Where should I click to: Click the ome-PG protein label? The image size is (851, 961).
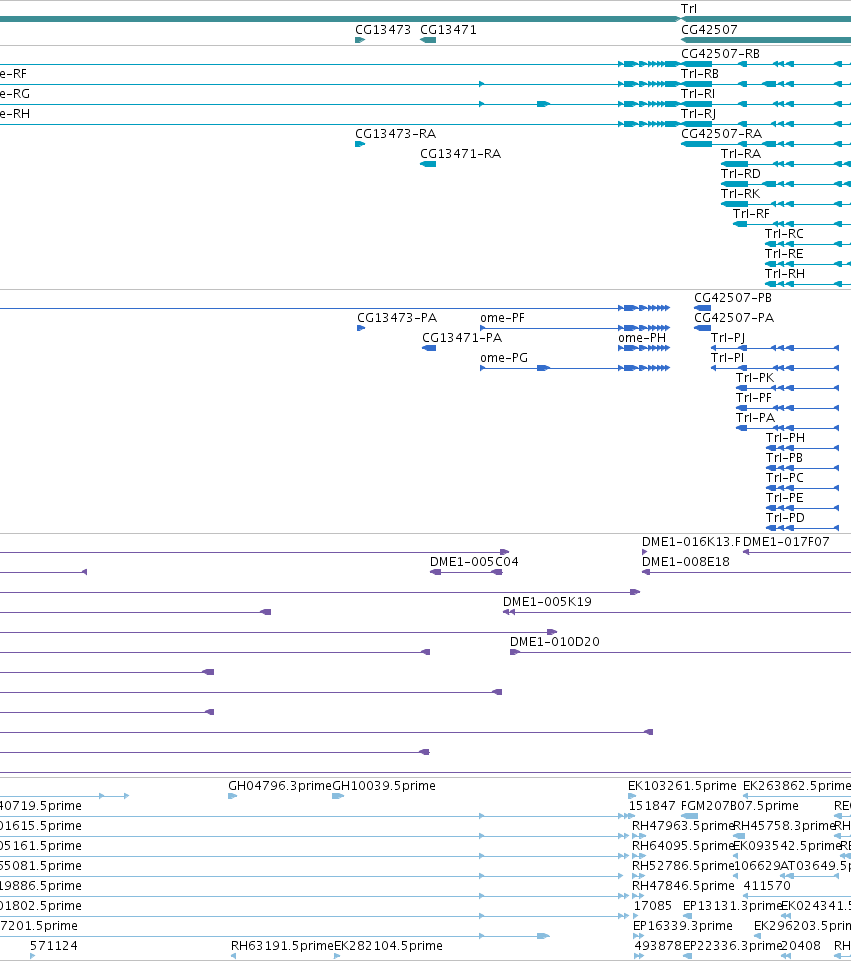pyautogui.click(x=504, y=358)
